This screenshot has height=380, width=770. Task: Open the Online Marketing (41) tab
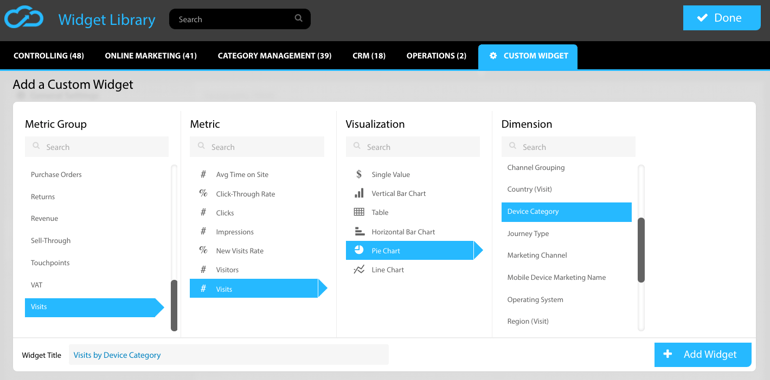tap(151, 56)
